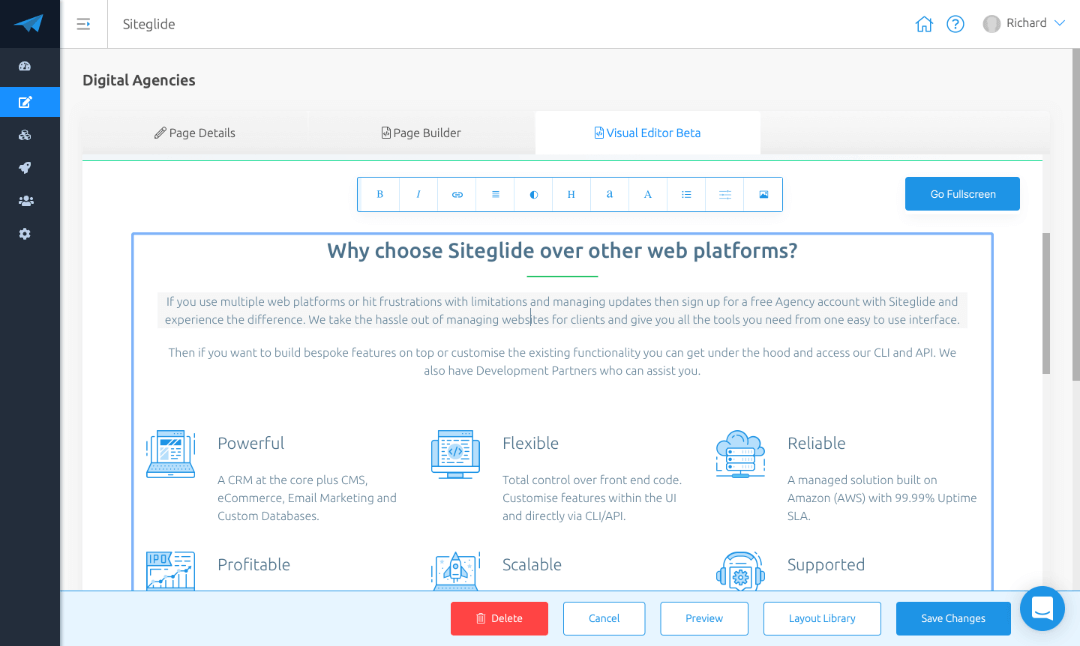Click the Save Changes button
Viewport: 1080px width, 646px height.
[x=953, y=618]
